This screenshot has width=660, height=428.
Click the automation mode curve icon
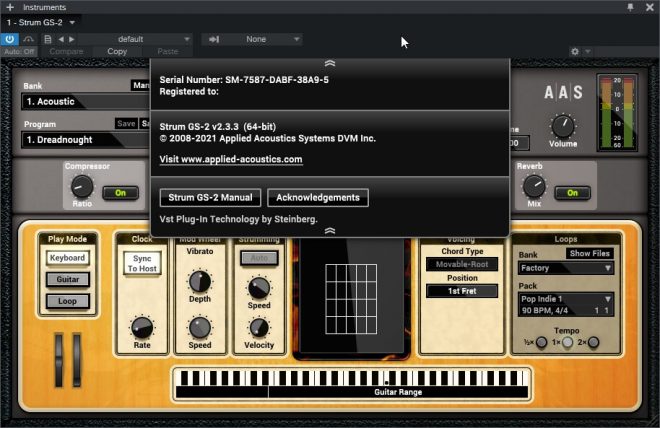[29, 39]
